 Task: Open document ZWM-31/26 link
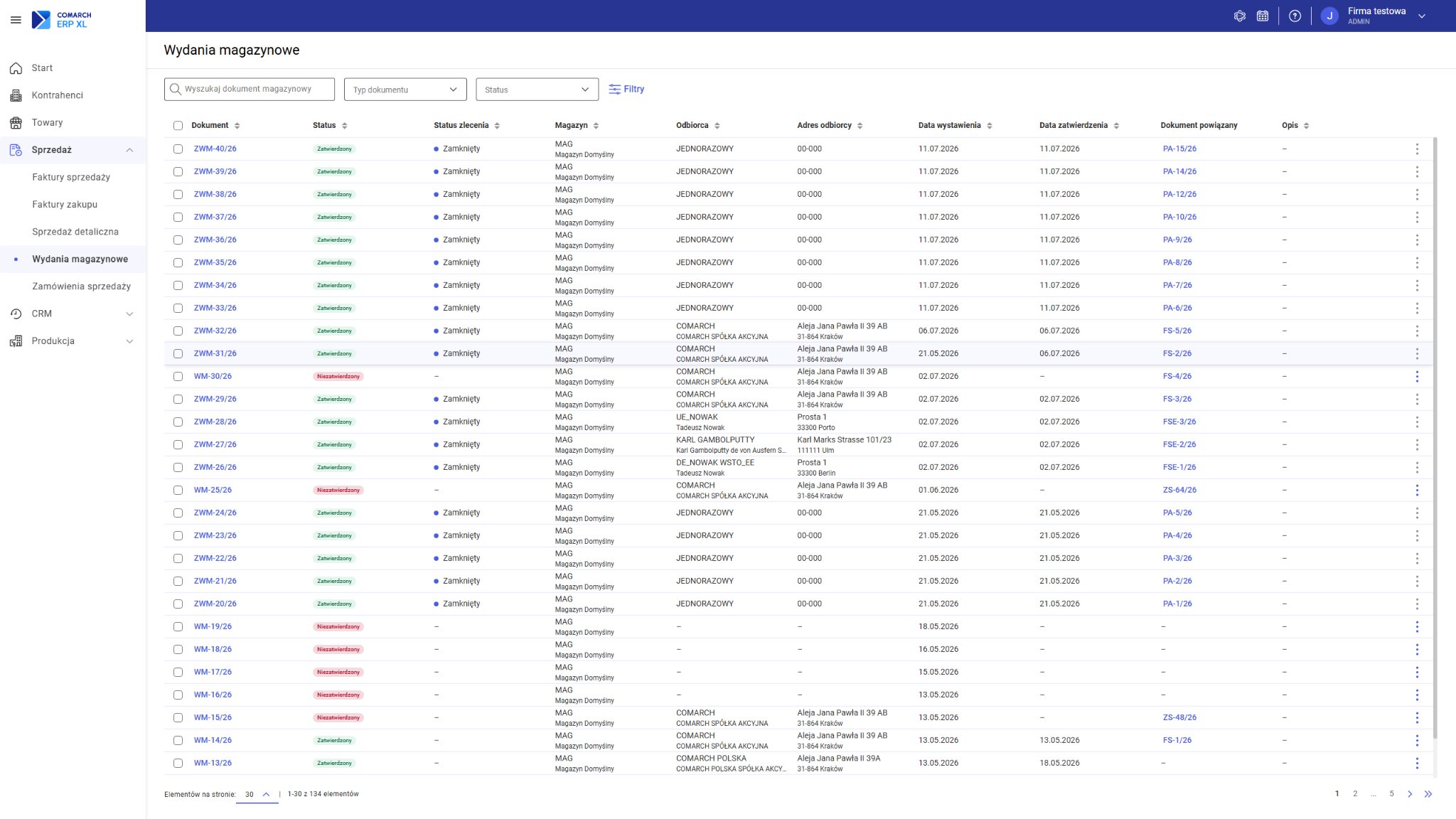215,353
